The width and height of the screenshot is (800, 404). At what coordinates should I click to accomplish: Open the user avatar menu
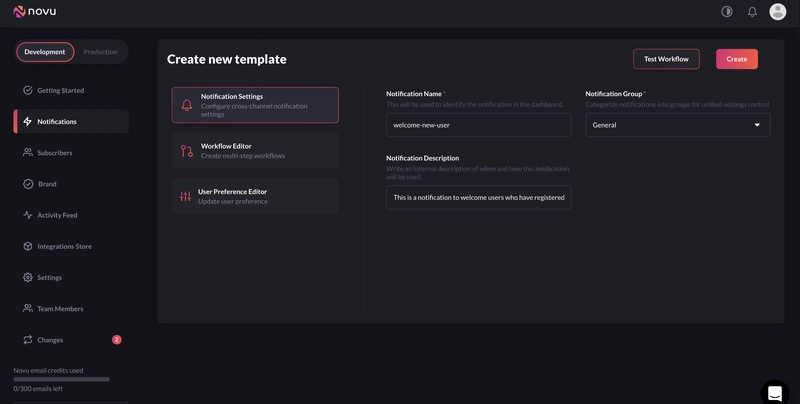777,12
